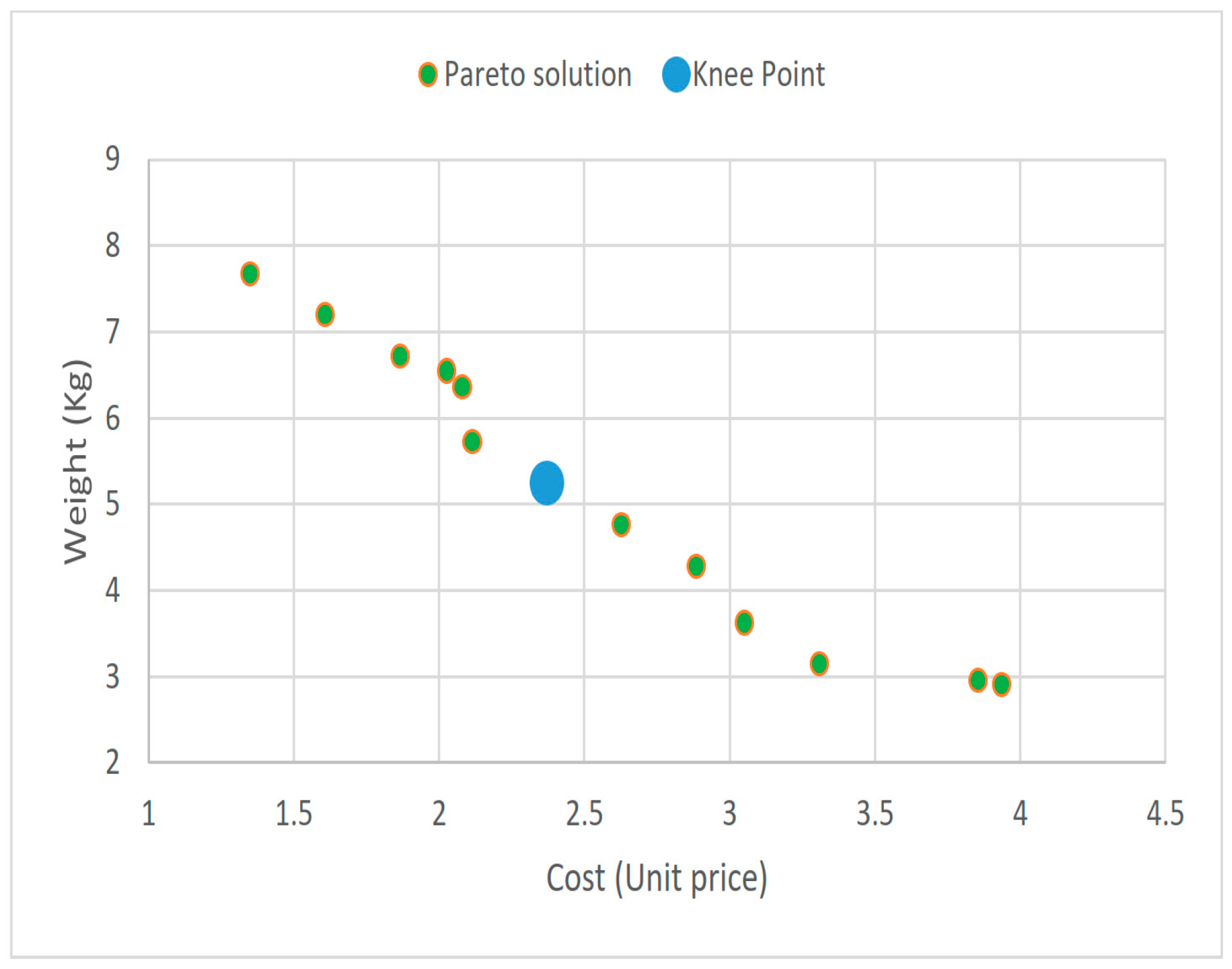Click the 4.5 label on the cost axis

pos(1164,814)
